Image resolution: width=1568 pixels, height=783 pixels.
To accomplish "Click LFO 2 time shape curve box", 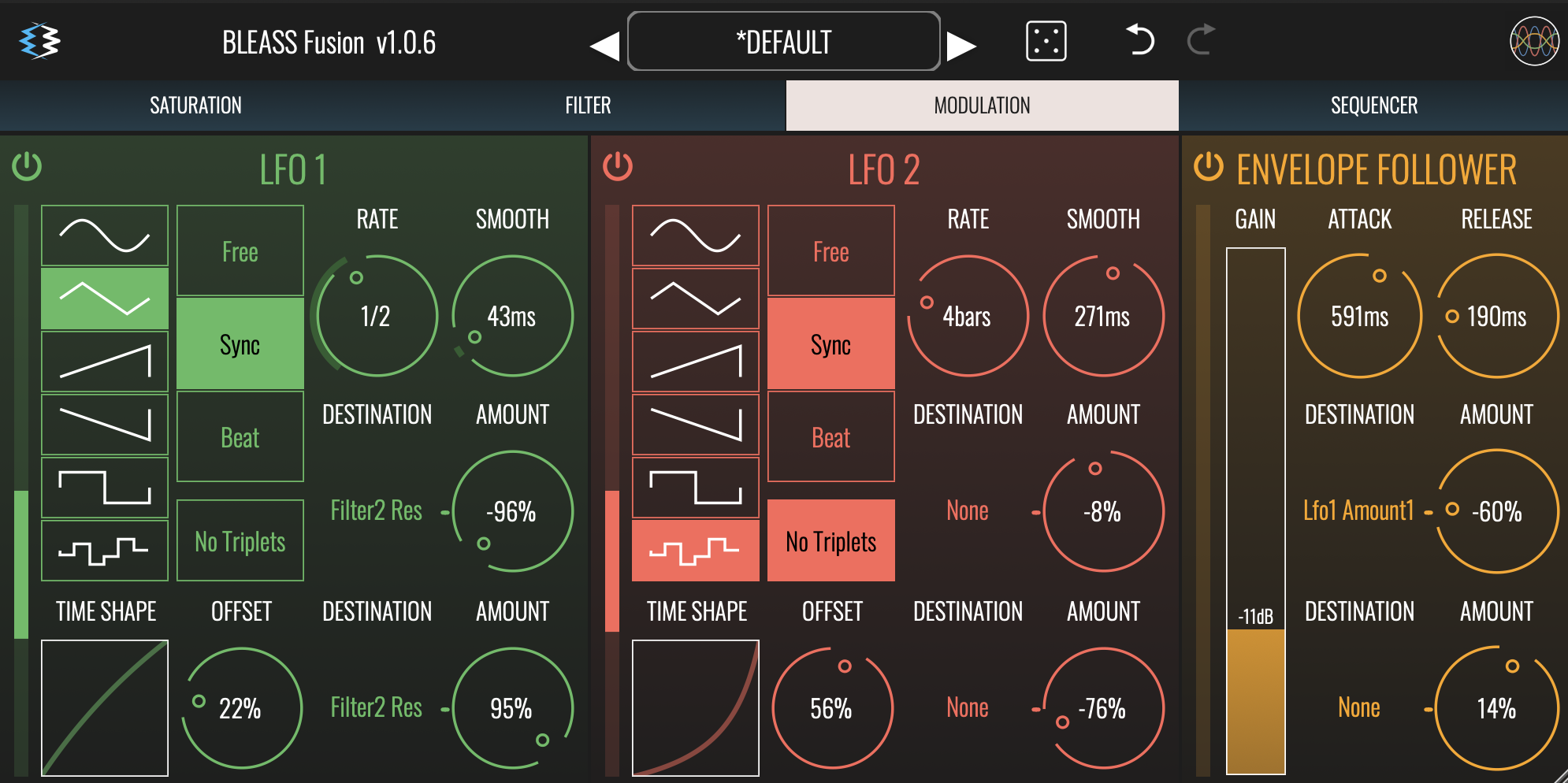I will point(696,708).
